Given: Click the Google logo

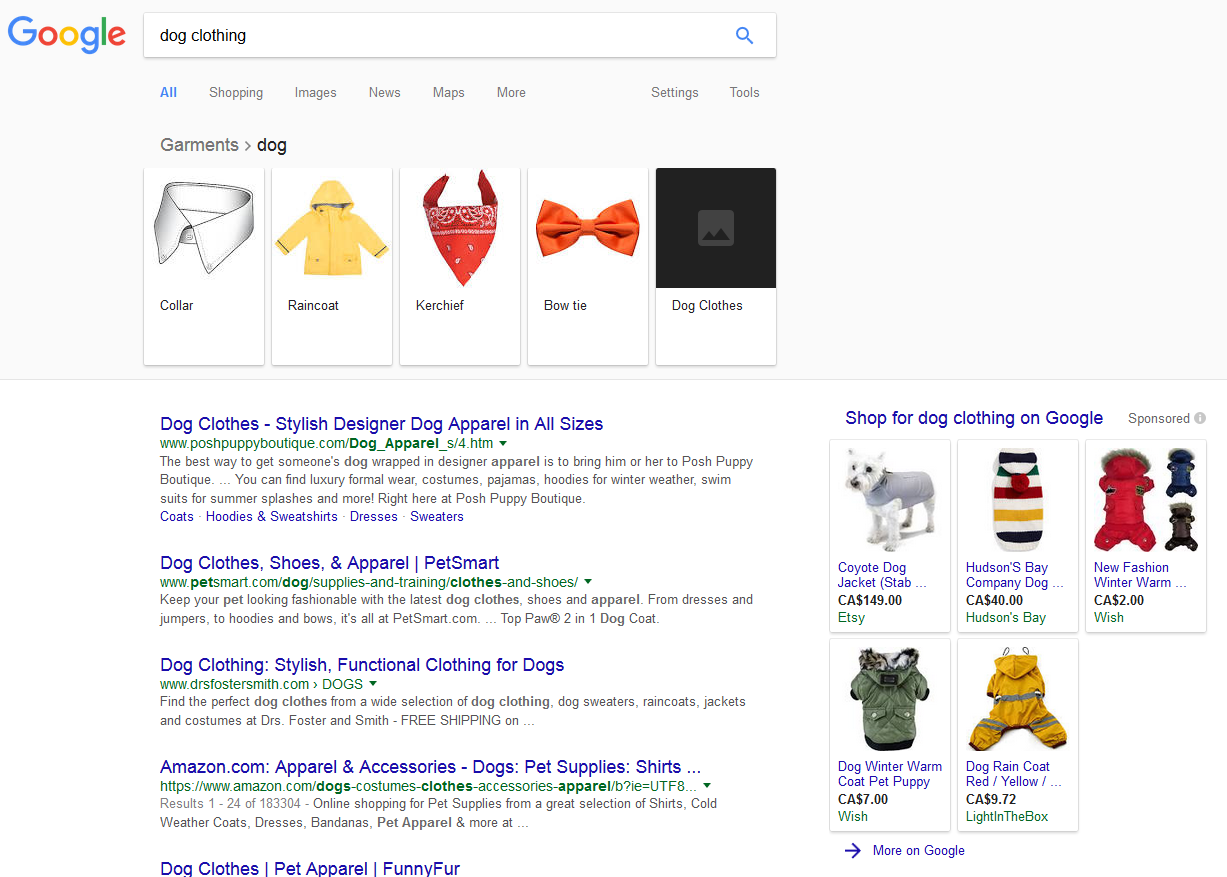Looking at the screenshot, I should [x=67, y=35].
